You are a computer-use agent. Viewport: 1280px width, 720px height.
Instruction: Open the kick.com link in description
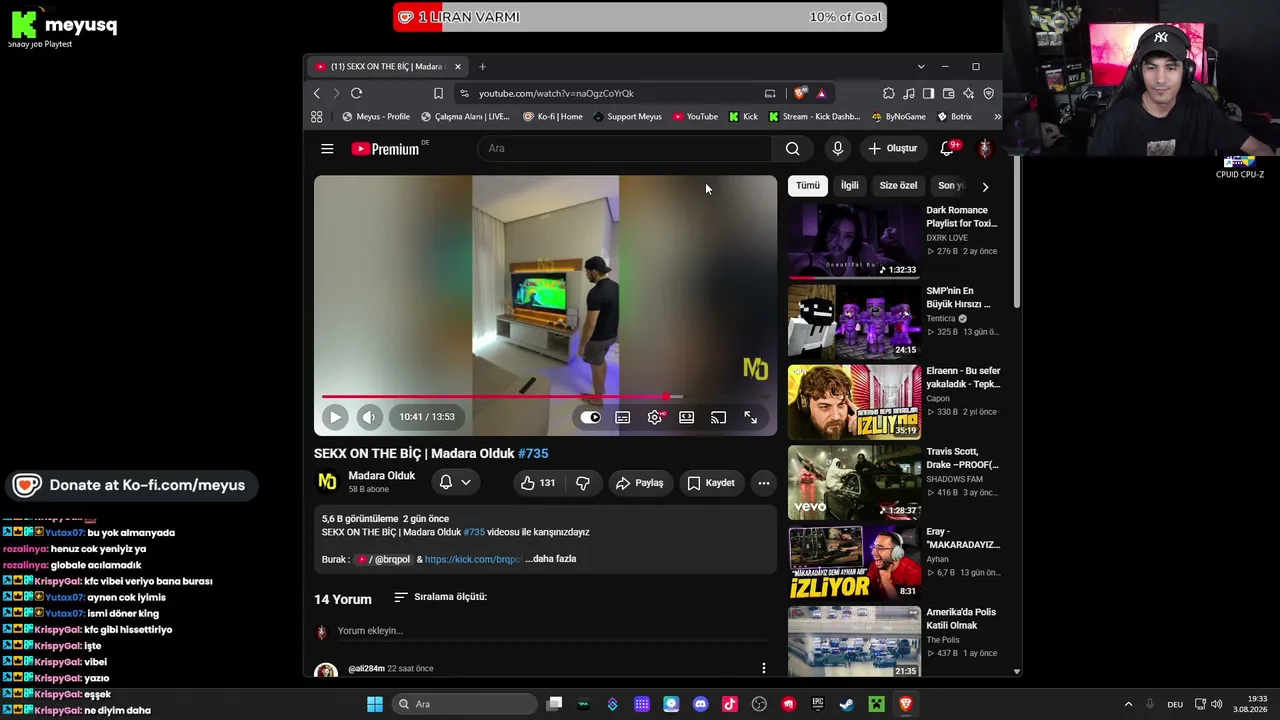point(473,559)
